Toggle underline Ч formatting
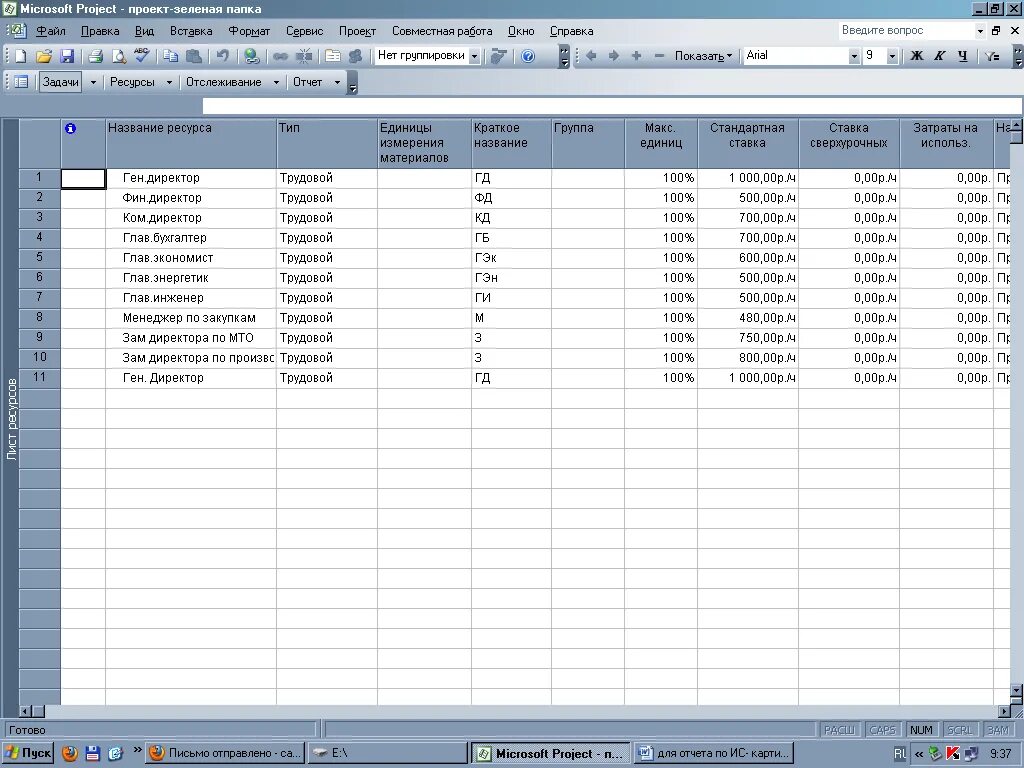 [x=963, y=56]
